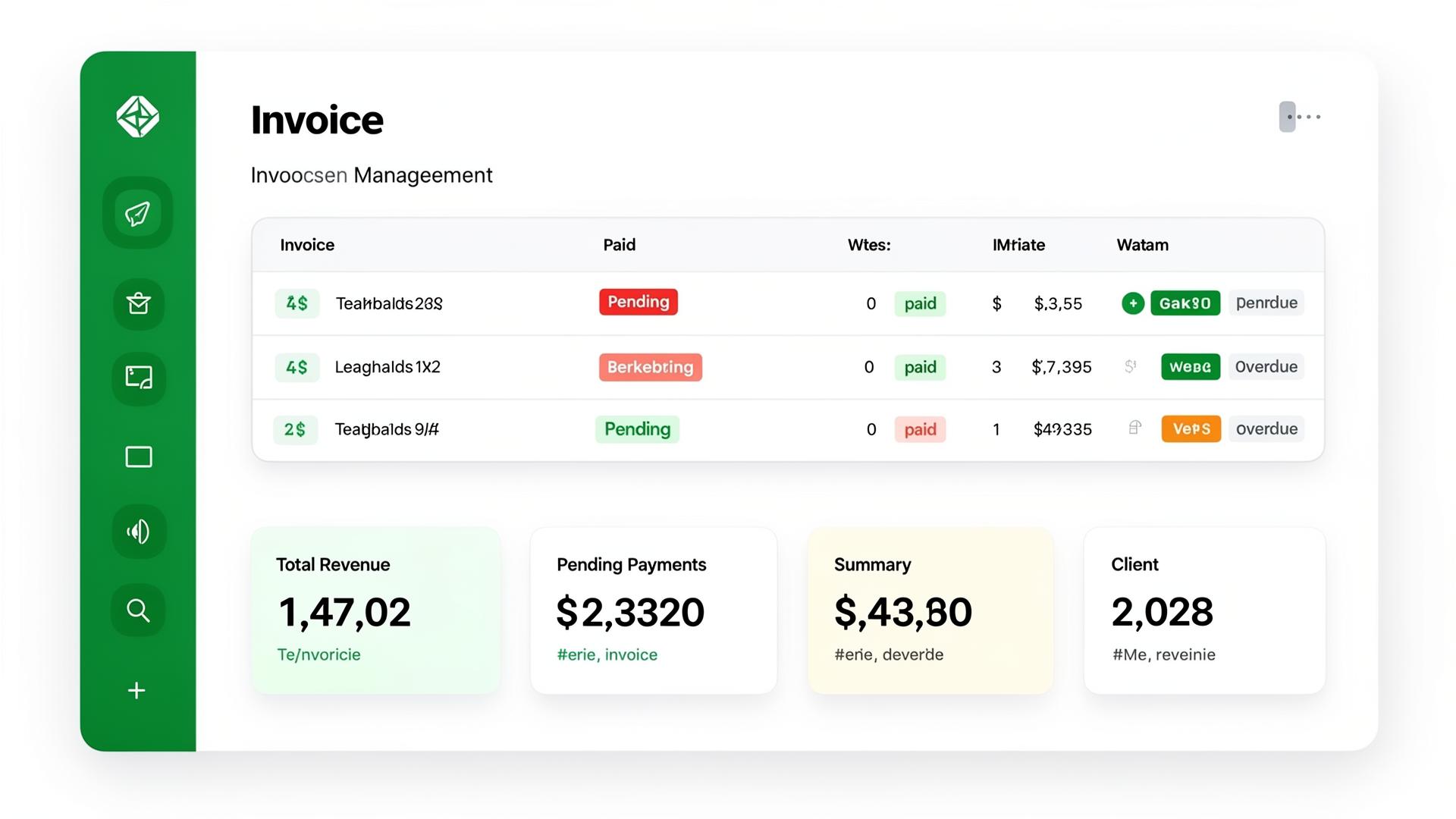This screenshot has height=819, width=1456.
Task: Enable the green plus toggle on the first row
Action: (1133, 303)
